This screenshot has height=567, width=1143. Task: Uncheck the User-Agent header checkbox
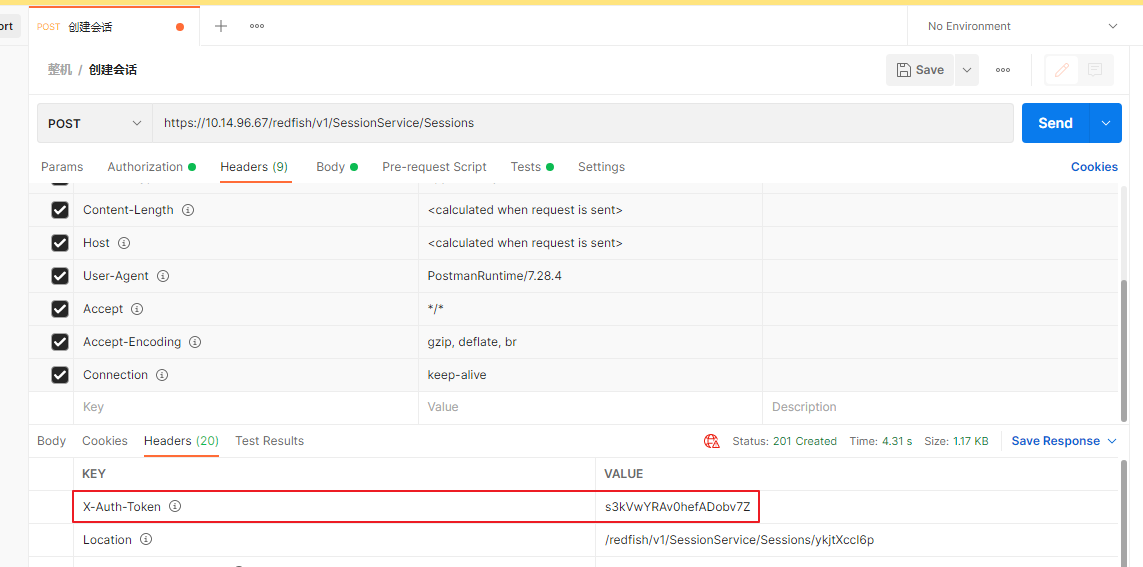(x=60, y=276)
